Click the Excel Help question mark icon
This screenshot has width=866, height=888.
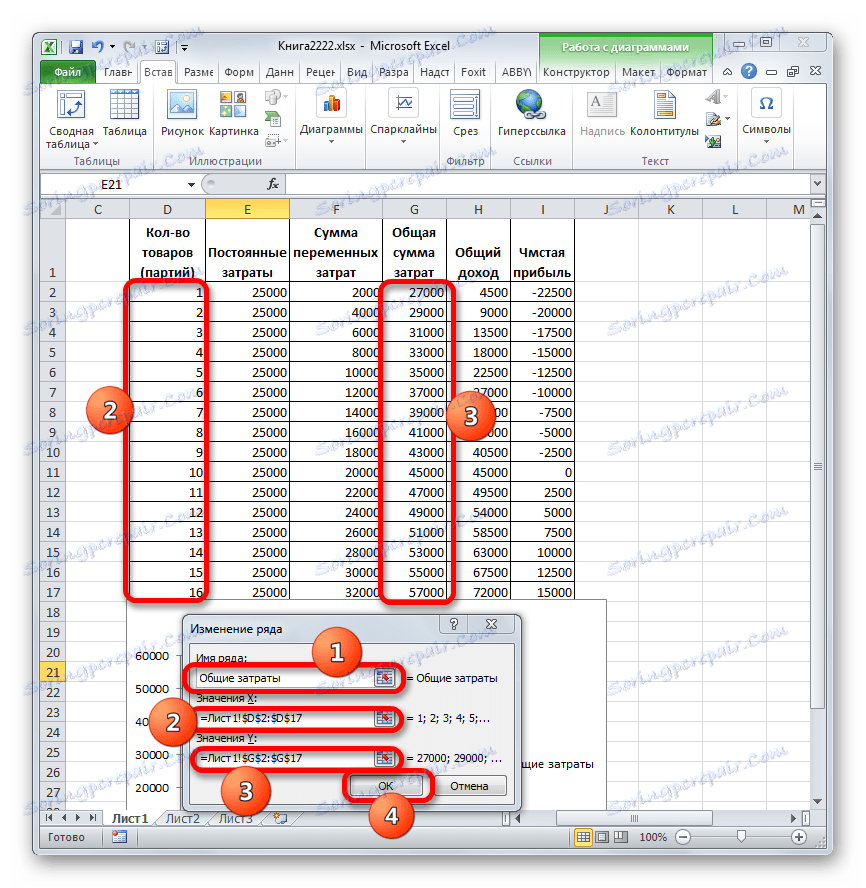749,71
